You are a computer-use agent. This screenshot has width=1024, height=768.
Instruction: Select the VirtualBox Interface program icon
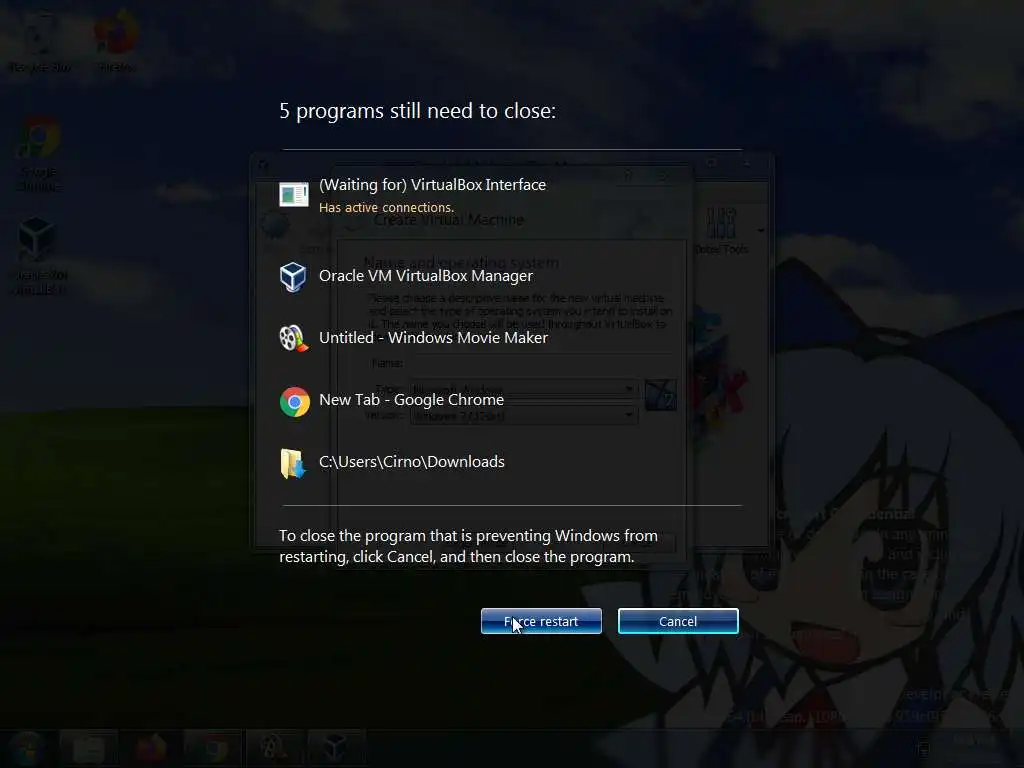pyautogui.click(x=294, y=194)
